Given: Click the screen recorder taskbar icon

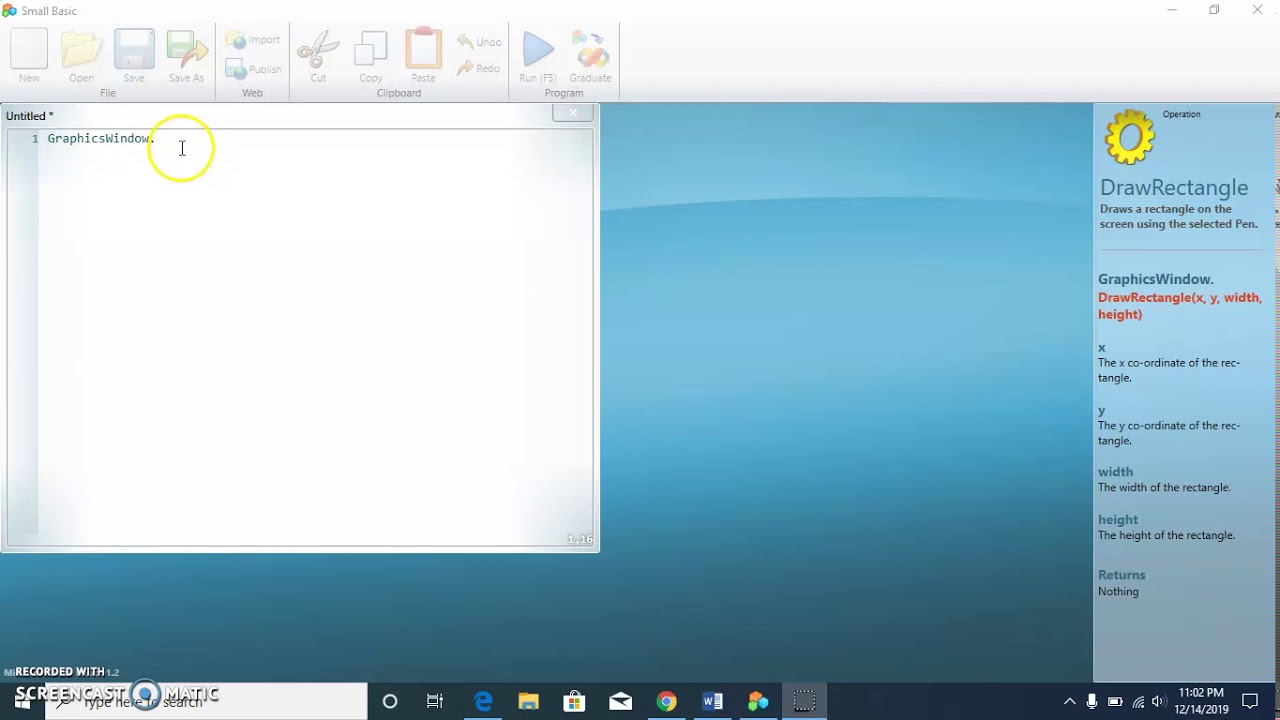Looking at the screenshot, I should [x=804, y=702].
